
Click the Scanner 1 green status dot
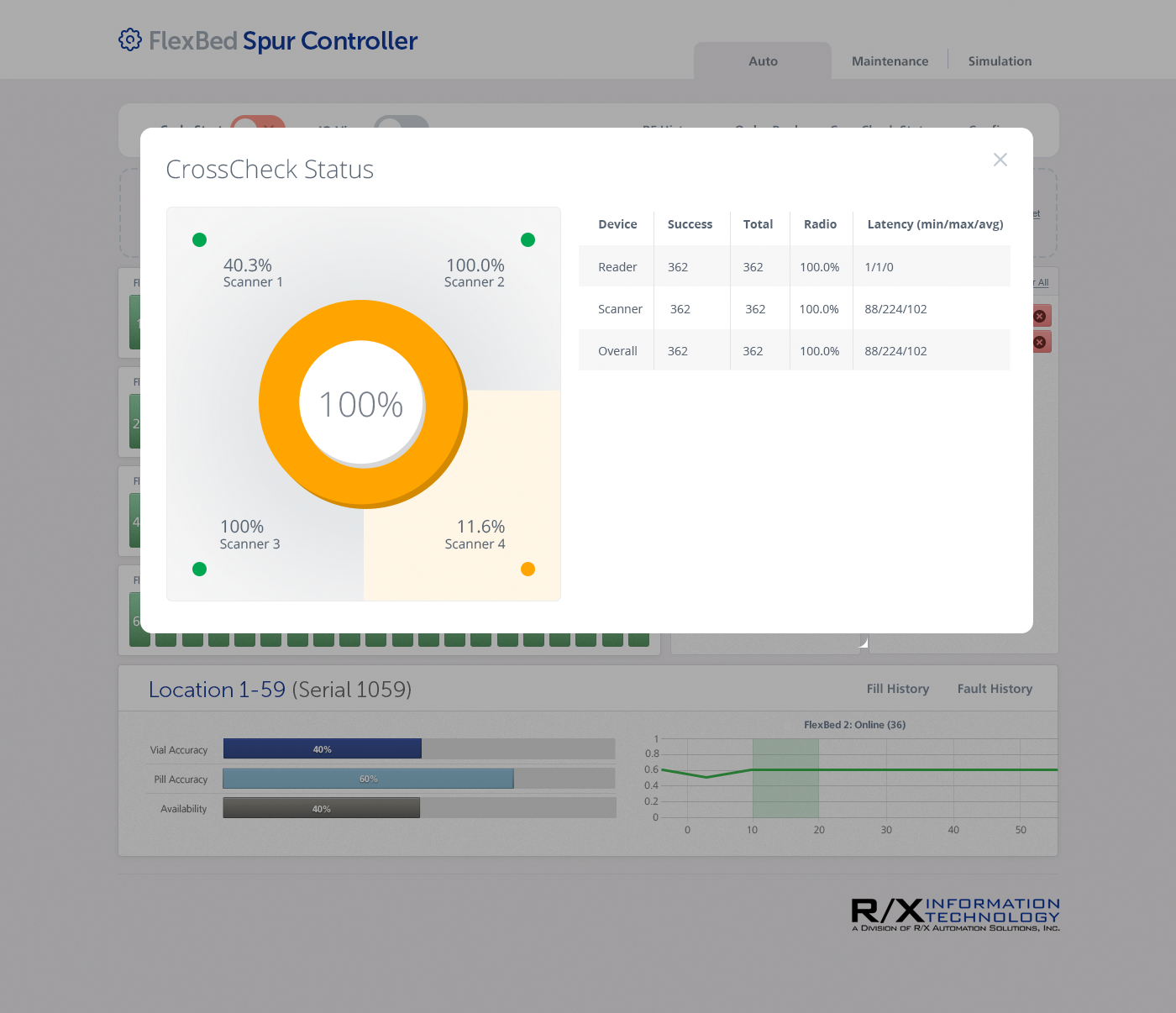(x=199, y=240)
